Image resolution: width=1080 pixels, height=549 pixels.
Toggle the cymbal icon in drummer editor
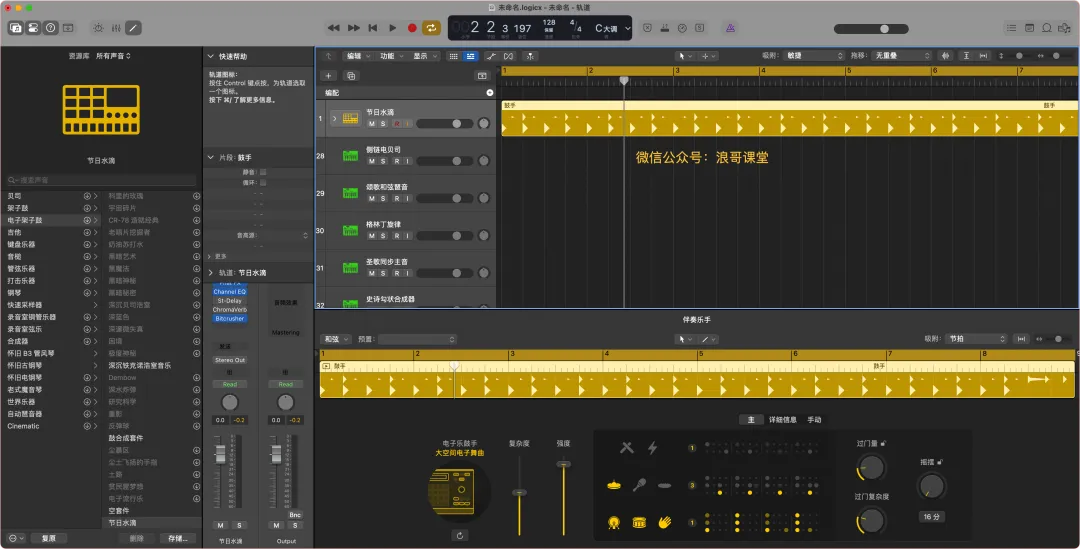click(614, 485)
